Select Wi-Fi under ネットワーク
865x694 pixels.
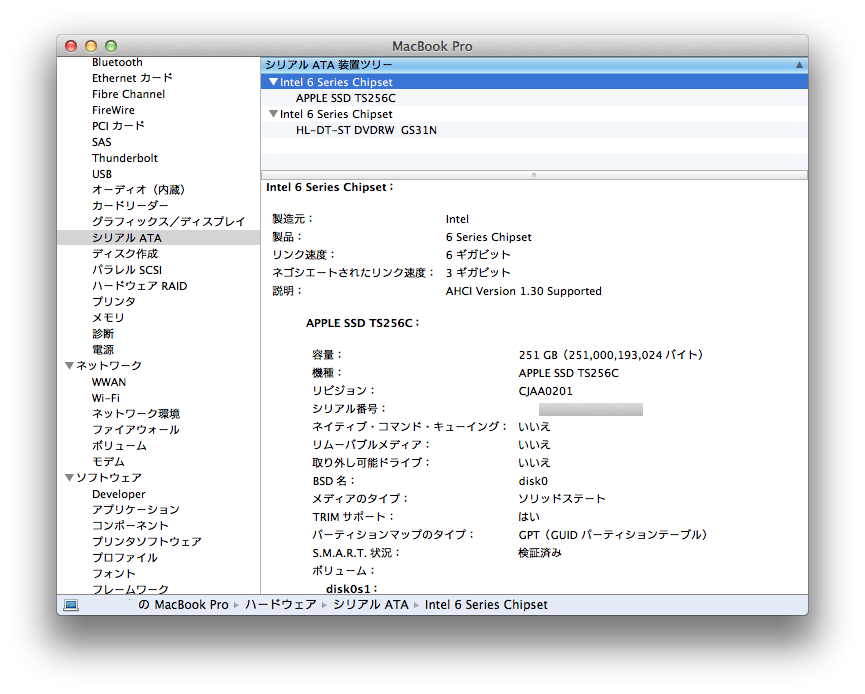coord(108,397)
